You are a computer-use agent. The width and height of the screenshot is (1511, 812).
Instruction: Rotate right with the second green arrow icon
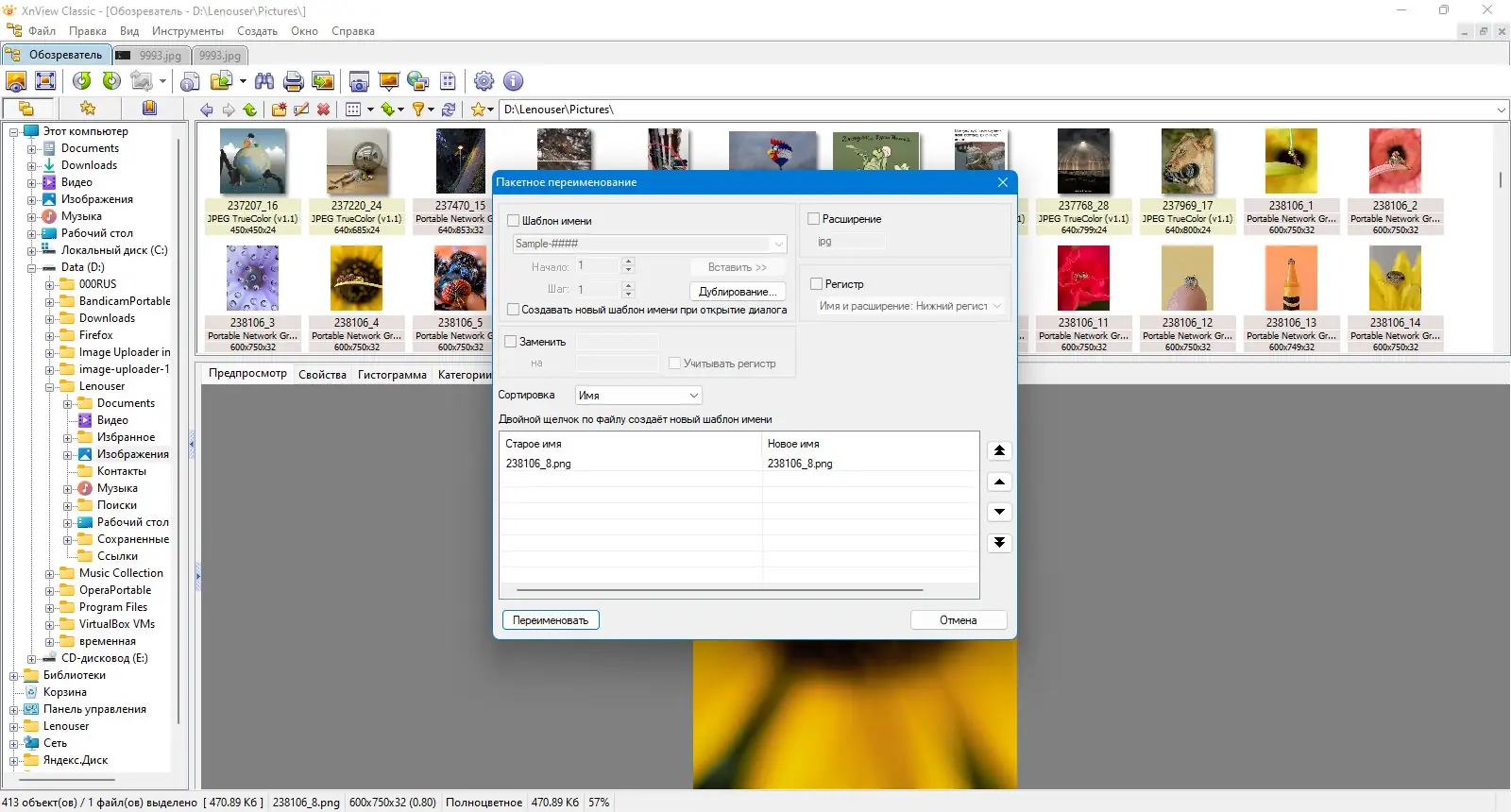point(111,81)
